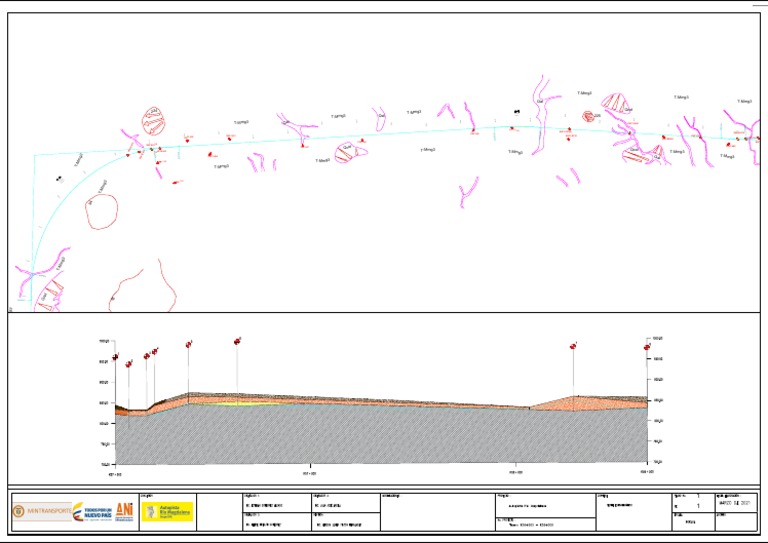Select the first borehole marker at profile left edge
This screenshot has width=768, height=543.
(116, 357)
